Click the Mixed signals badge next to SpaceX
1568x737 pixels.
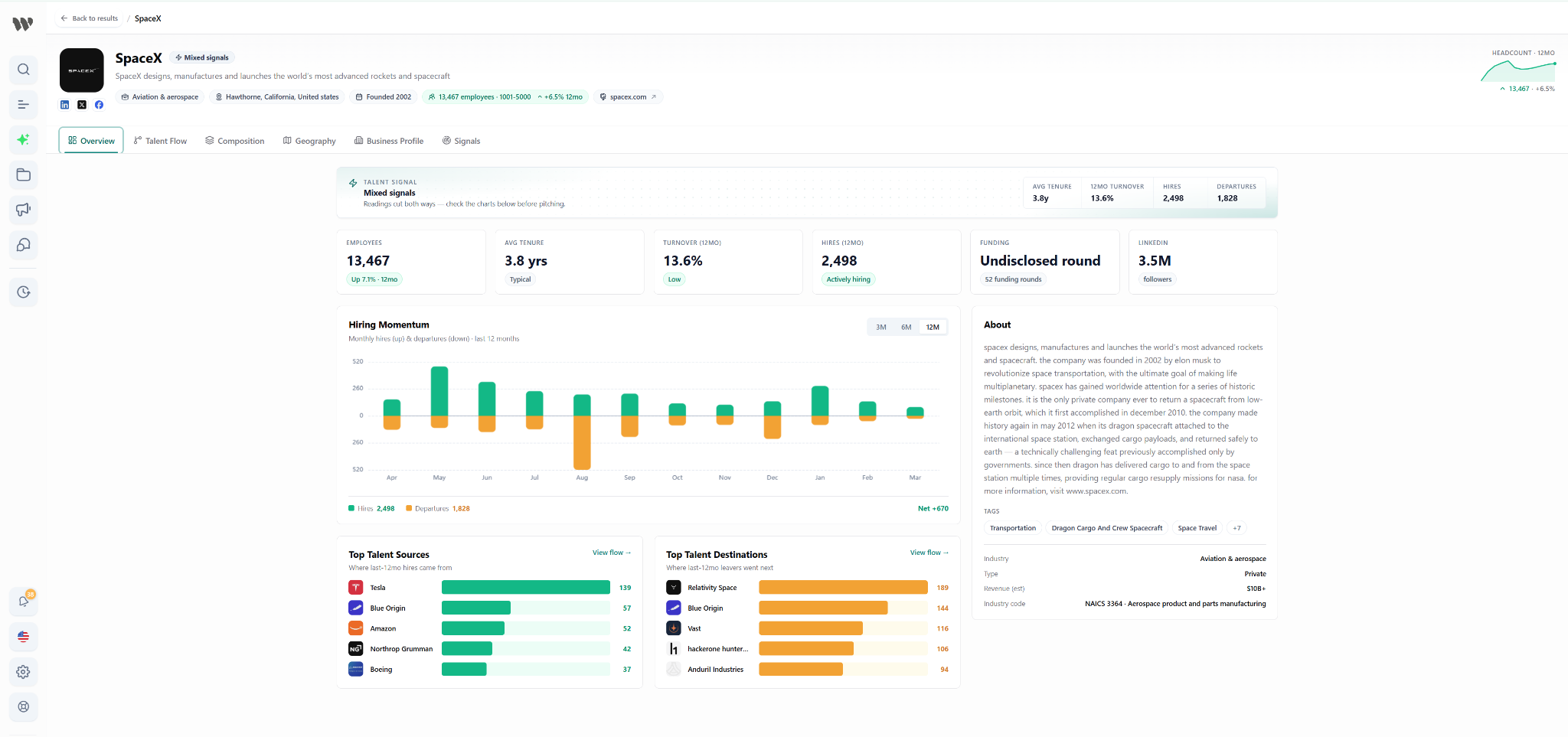point(202,57)
